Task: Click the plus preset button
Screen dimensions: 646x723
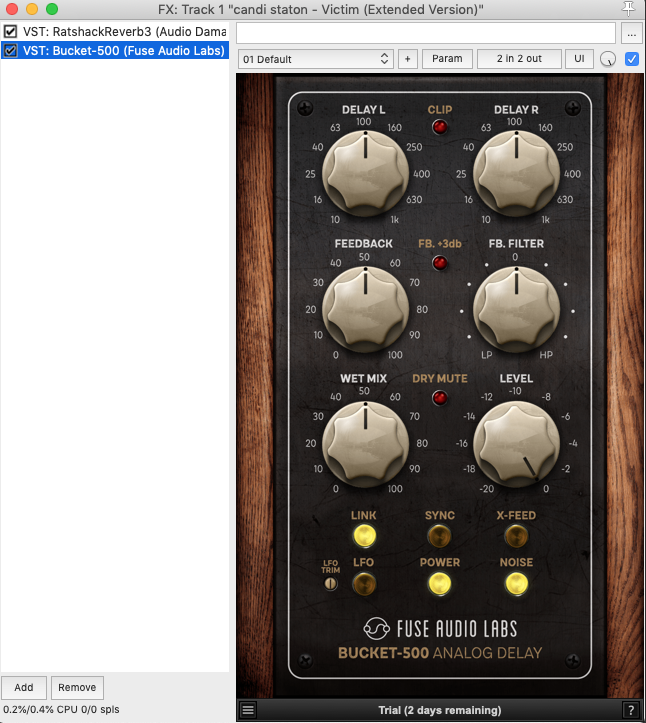Action: coord(408,59)
